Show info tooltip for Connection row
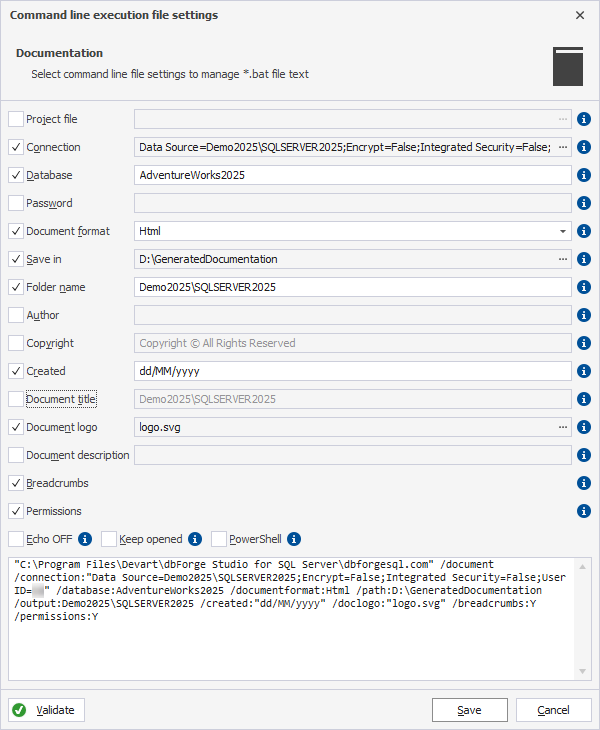 [x=584, y=147]
